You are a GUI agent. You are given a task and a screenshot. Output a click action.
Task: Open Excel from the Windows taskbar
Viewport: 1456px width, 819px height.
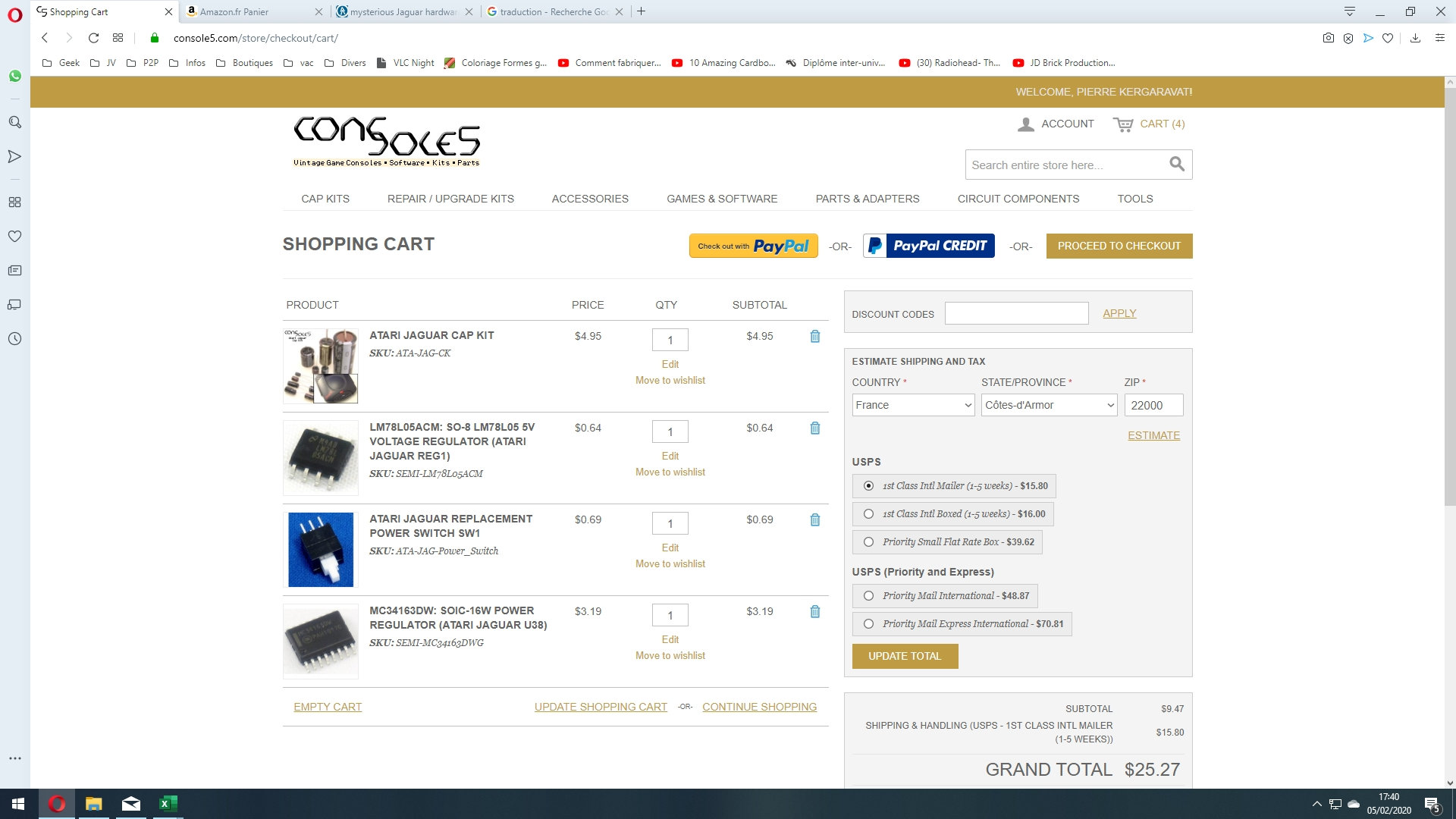[x=168, y=804]
